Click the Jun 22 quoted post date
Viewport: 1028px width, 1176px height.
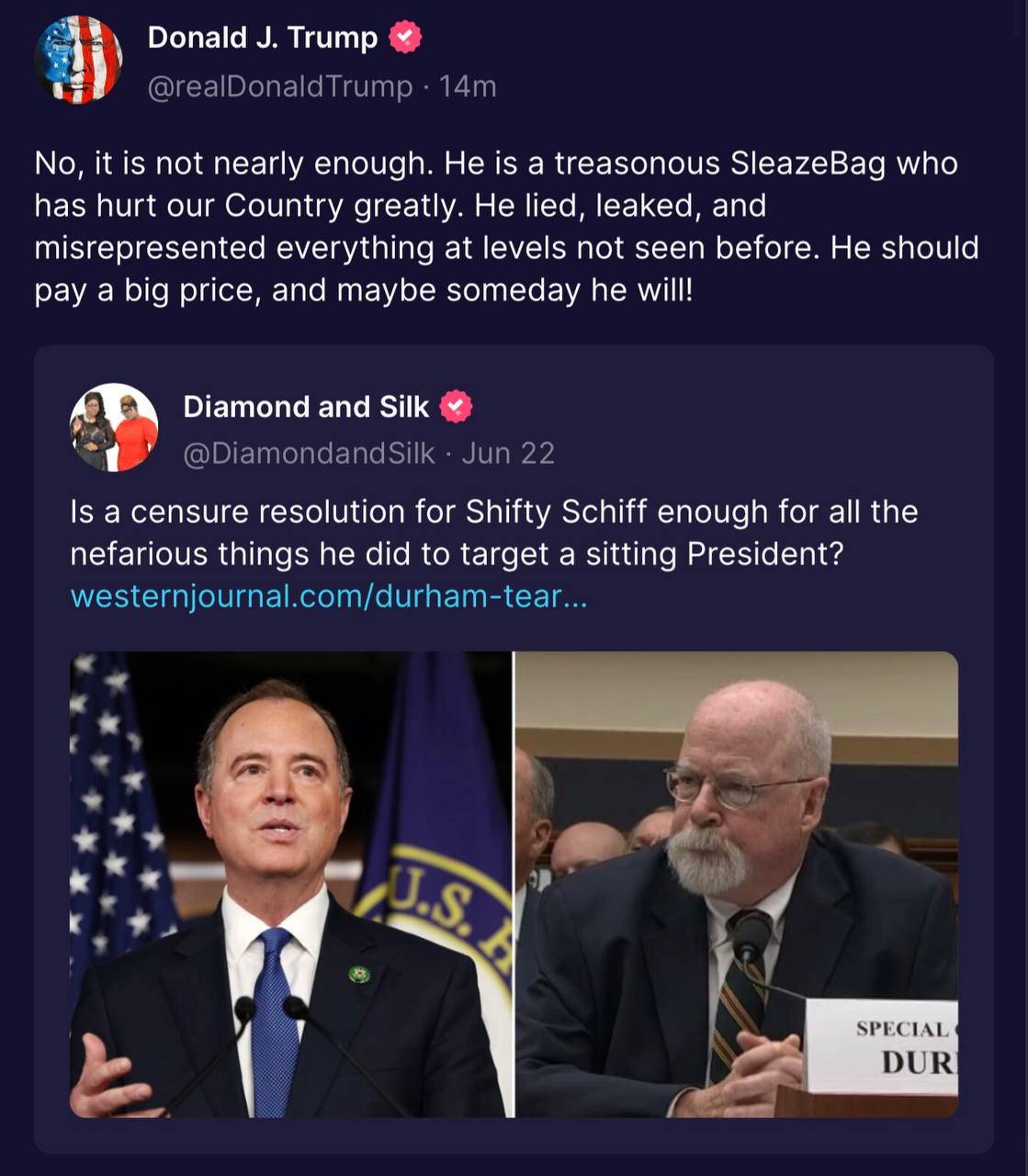pos(508,453)
